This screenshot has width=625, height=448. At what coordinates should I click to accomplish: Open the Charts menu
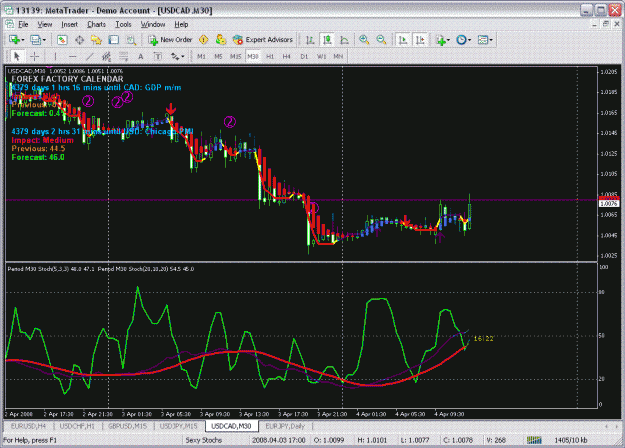(96, 24)
